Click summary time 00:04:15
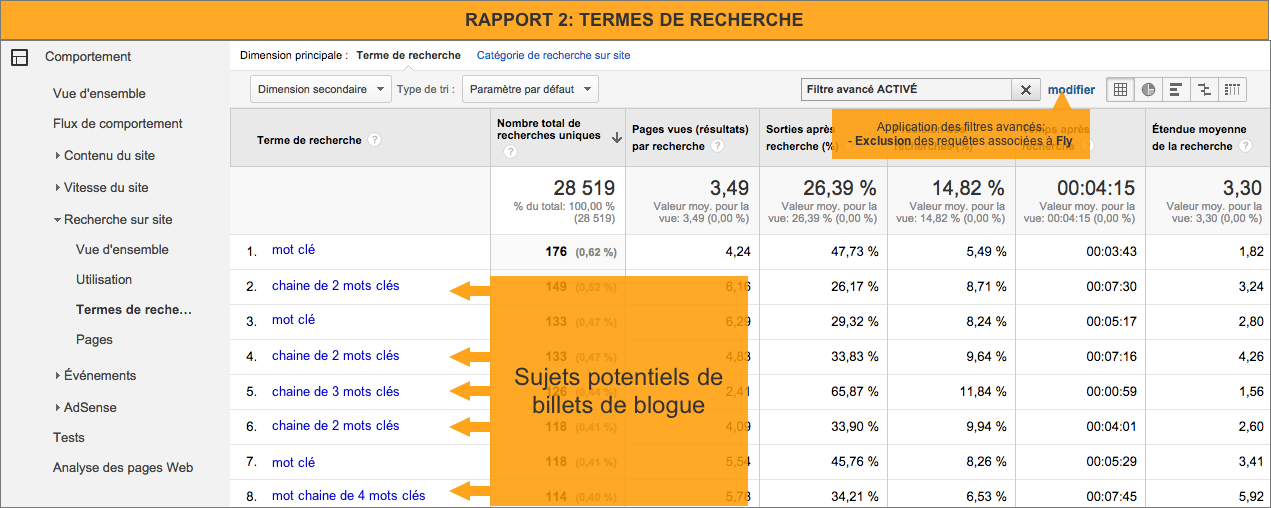Image resolution: width=1271 pixels, height=508 pixels. 1097,188
